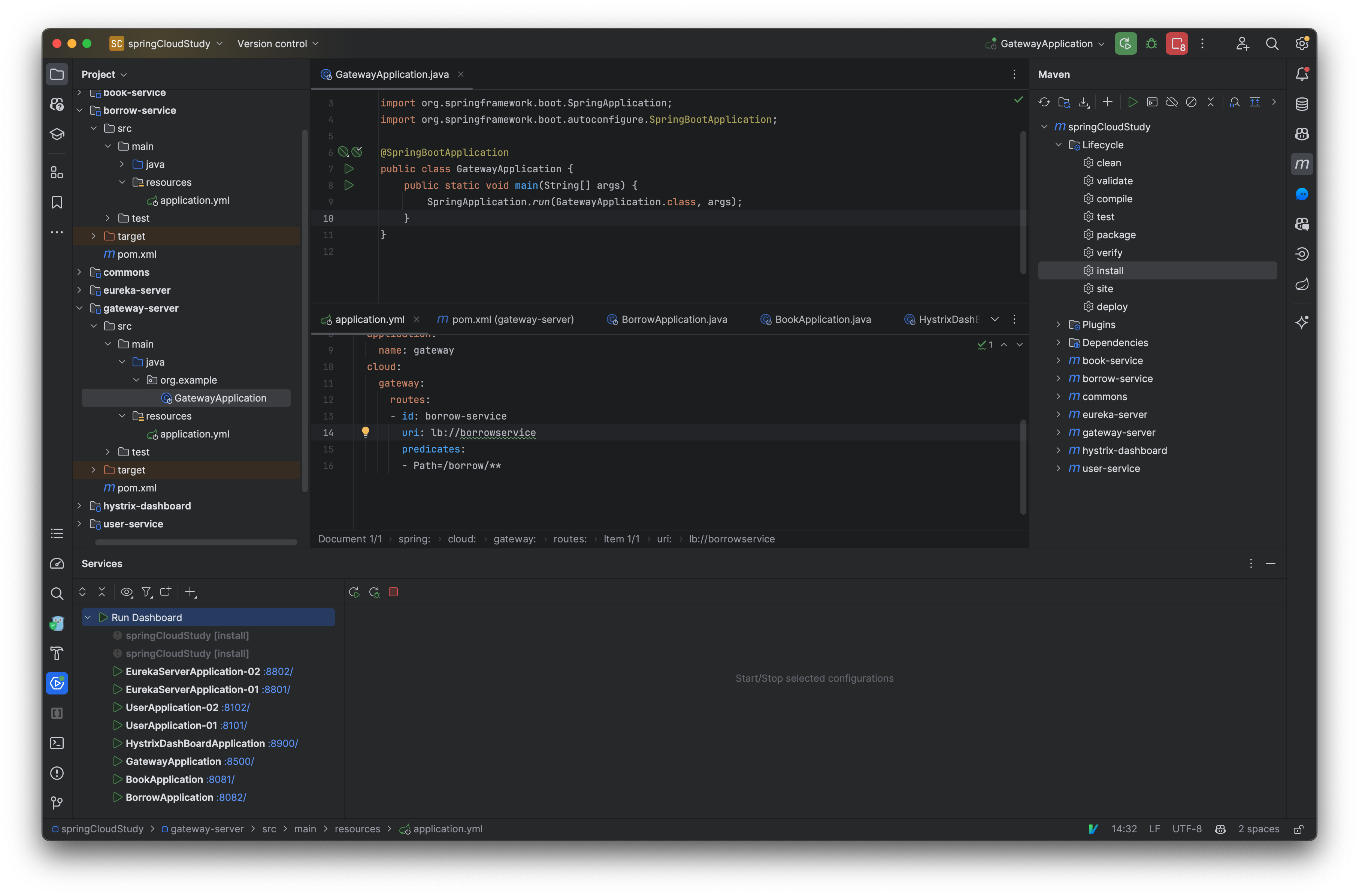Open the Notifications bell icon
1359x896 pixels.
tap(1301, 74)
